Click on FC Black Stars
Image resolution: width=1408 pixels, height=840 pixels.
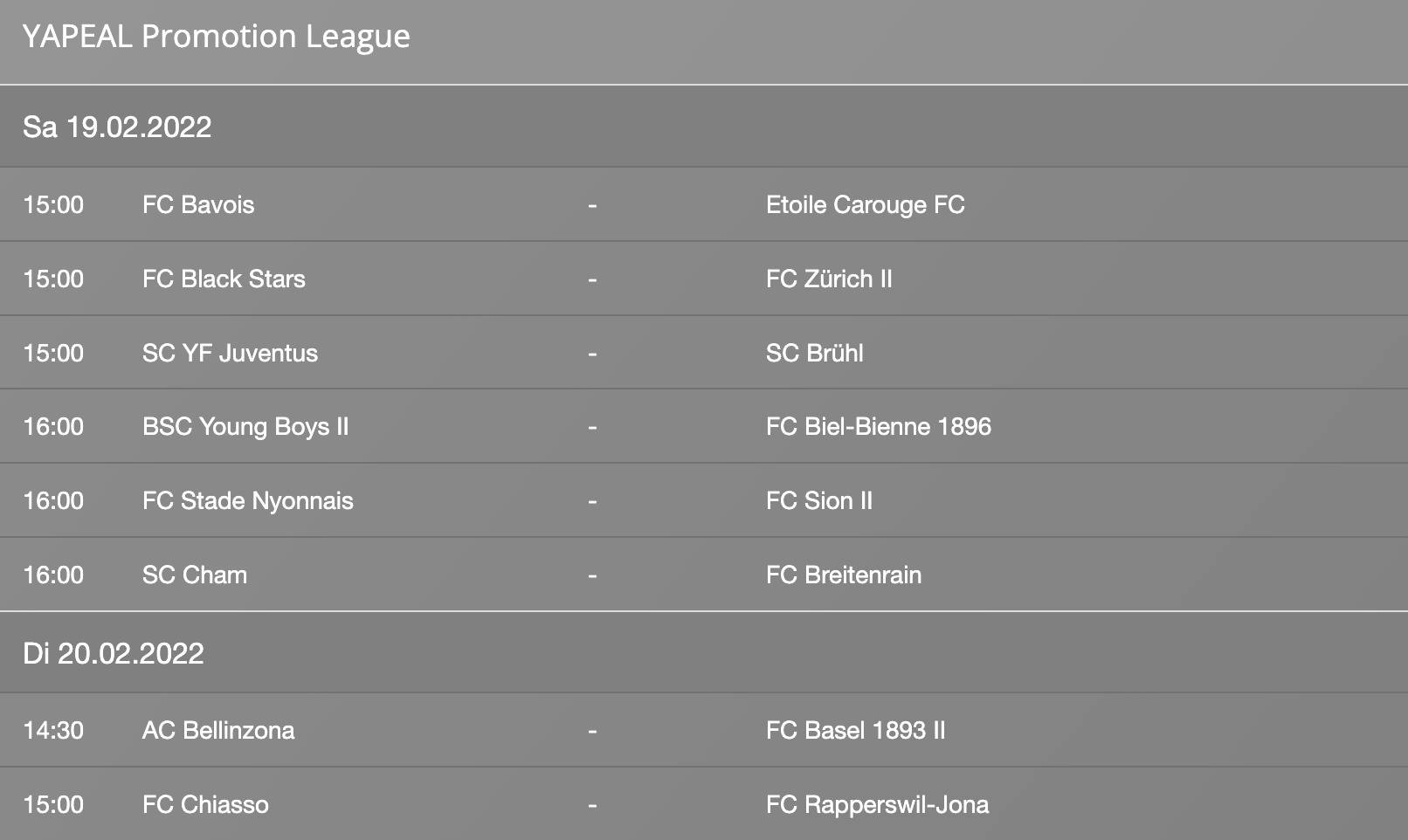point(224,279)
